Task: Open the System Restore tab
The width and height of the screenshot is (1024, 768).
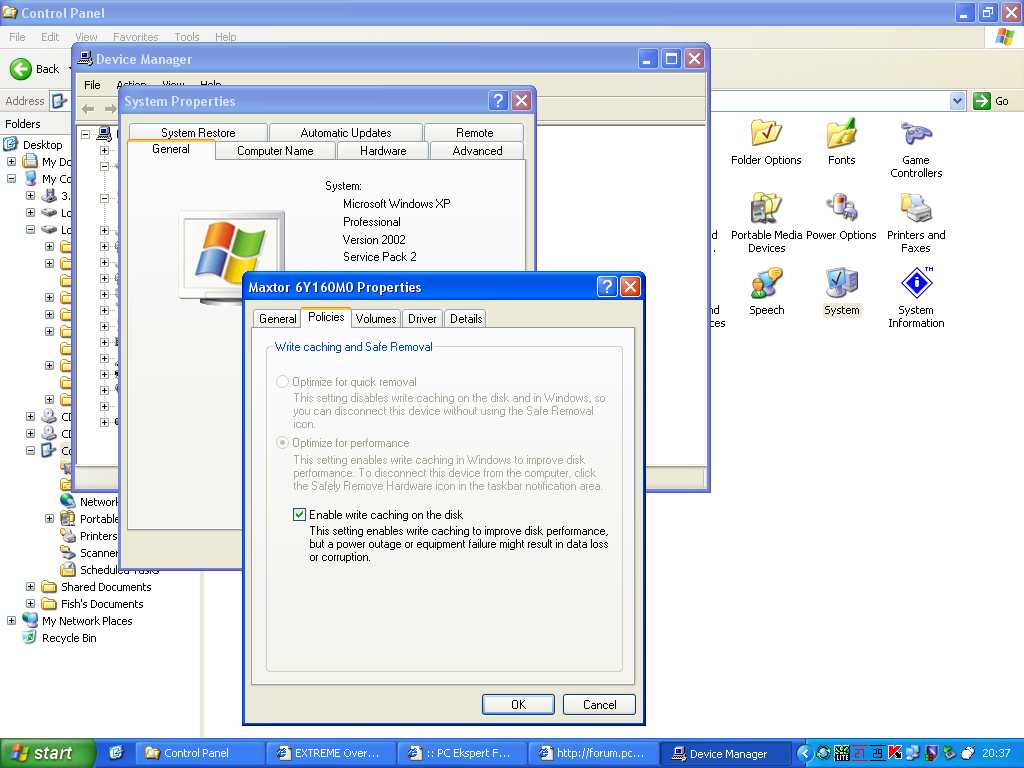Action: click(x=198, y=133)
